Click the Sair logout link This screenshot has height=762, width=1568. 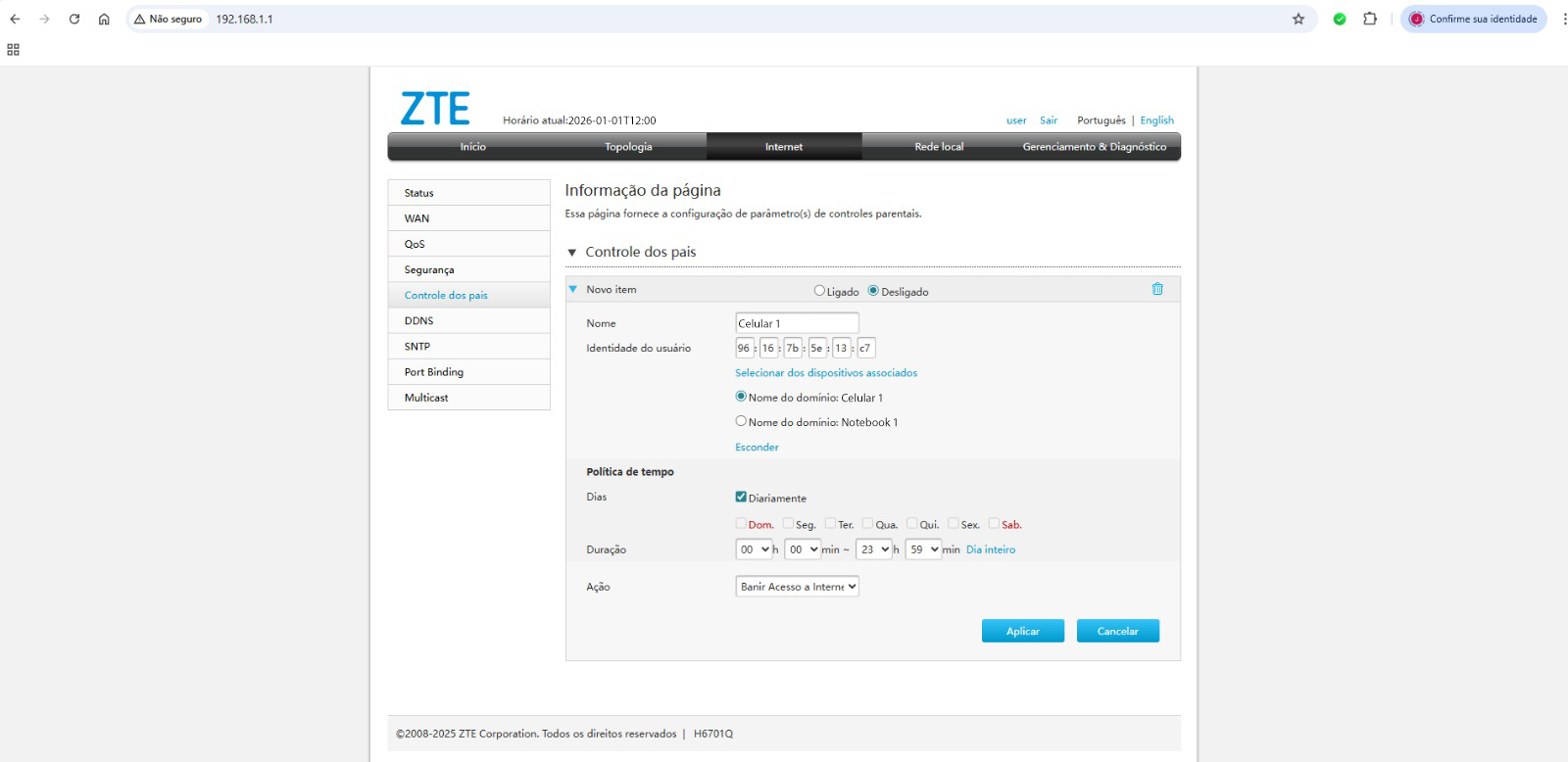pyautogui.click(x=1049, y=120)
